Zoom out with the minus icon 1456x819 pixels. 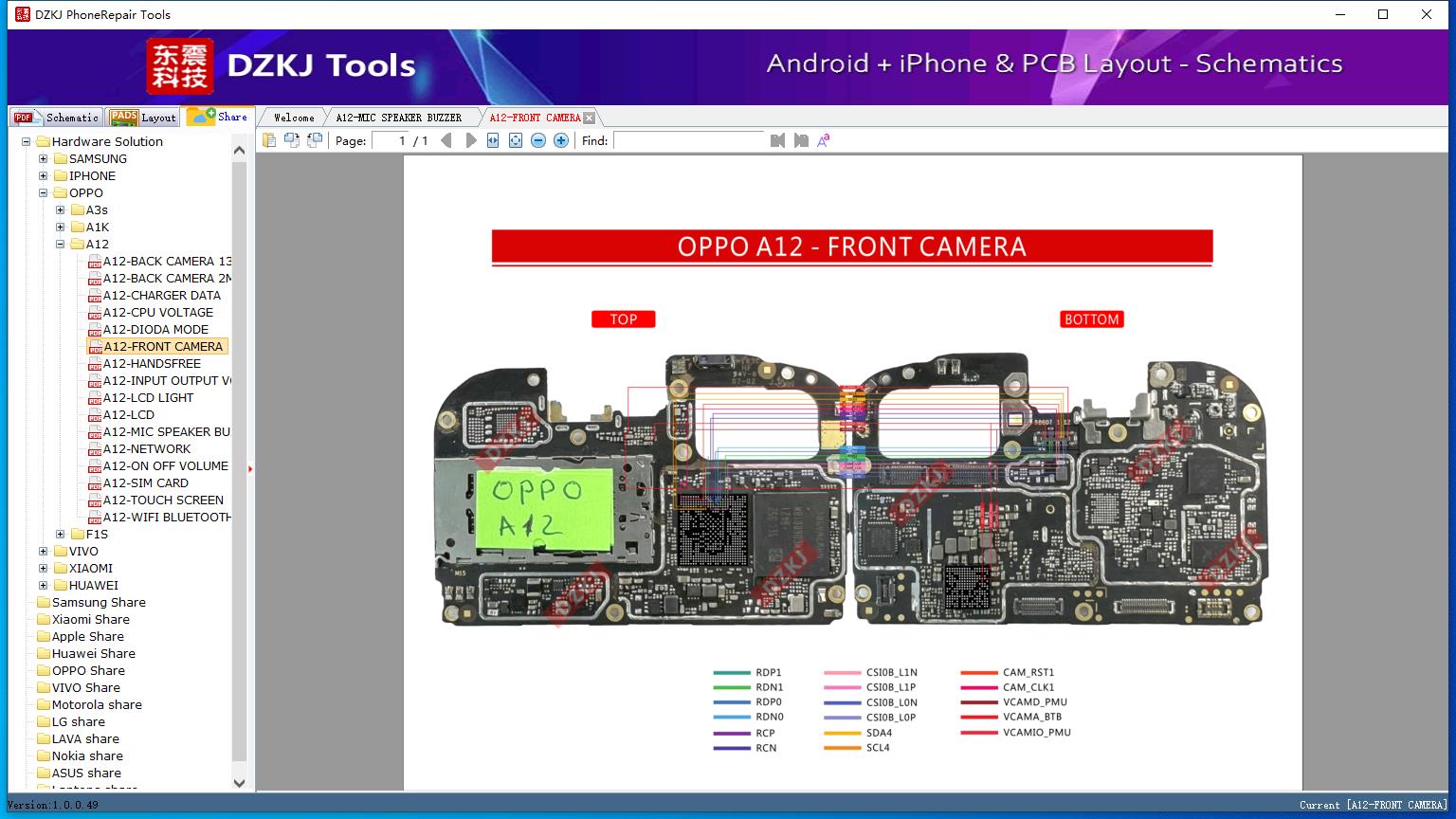coord(538,140)
